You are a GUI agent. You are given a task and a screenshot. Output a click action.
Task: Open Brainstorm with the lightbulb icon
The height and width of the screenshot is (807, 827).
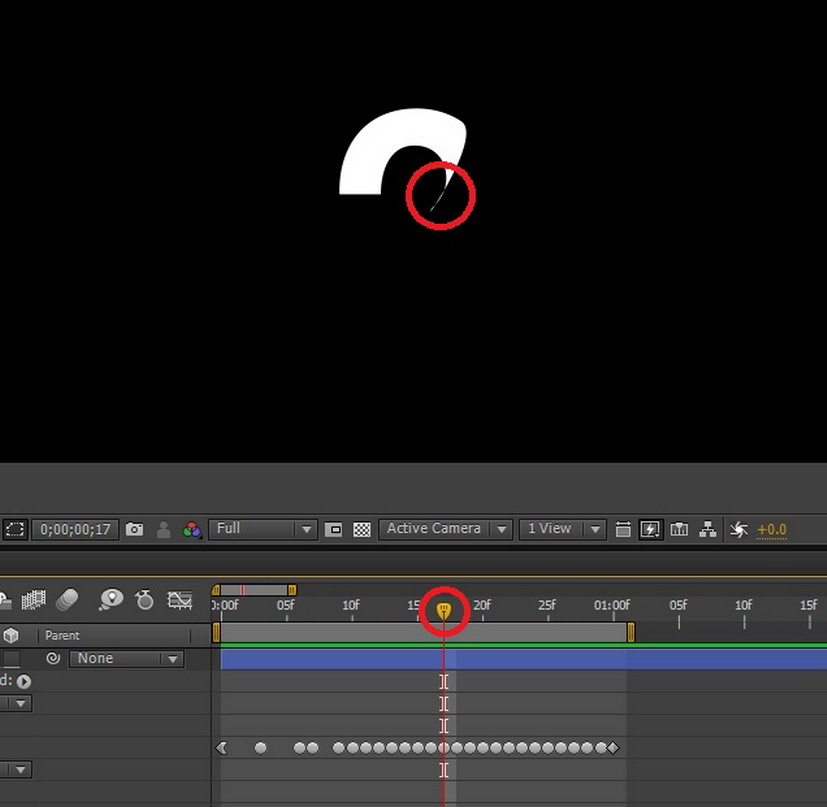(111, 600)
